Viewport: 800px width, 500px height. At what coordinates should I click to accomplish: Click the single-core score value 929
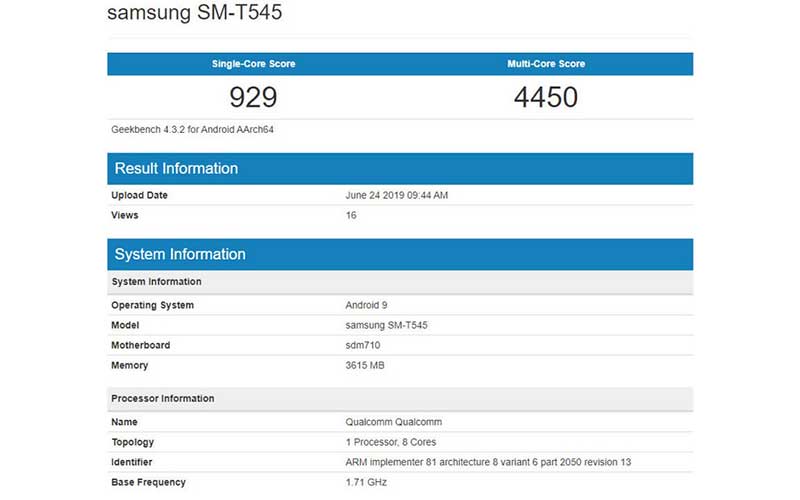click(x=253, y=97)
